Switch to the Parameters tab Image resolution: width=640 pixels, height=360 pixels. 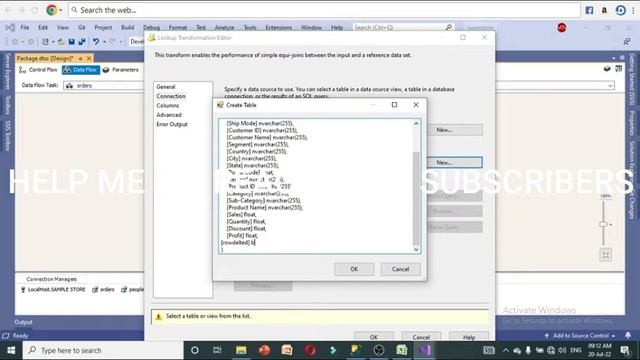[x=120, y=70]
